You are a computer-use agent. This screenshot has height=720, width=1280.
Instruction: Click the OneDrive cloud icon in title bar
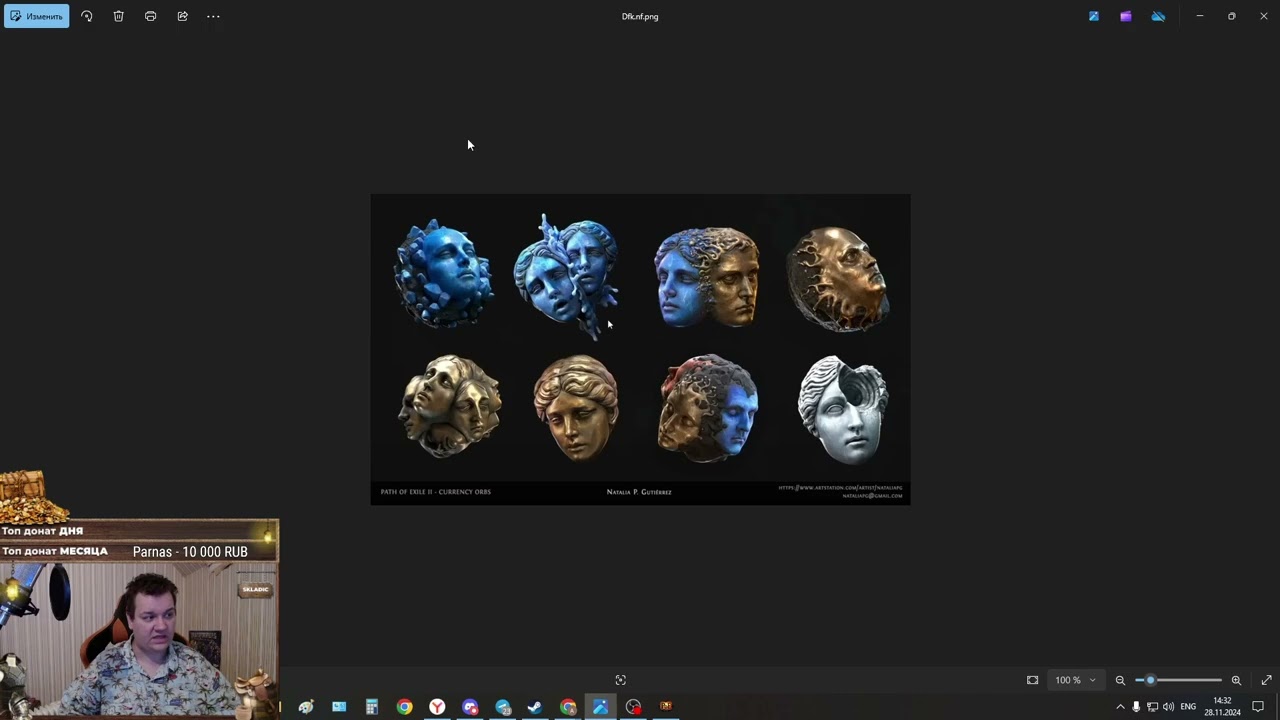coord(1158,16)
